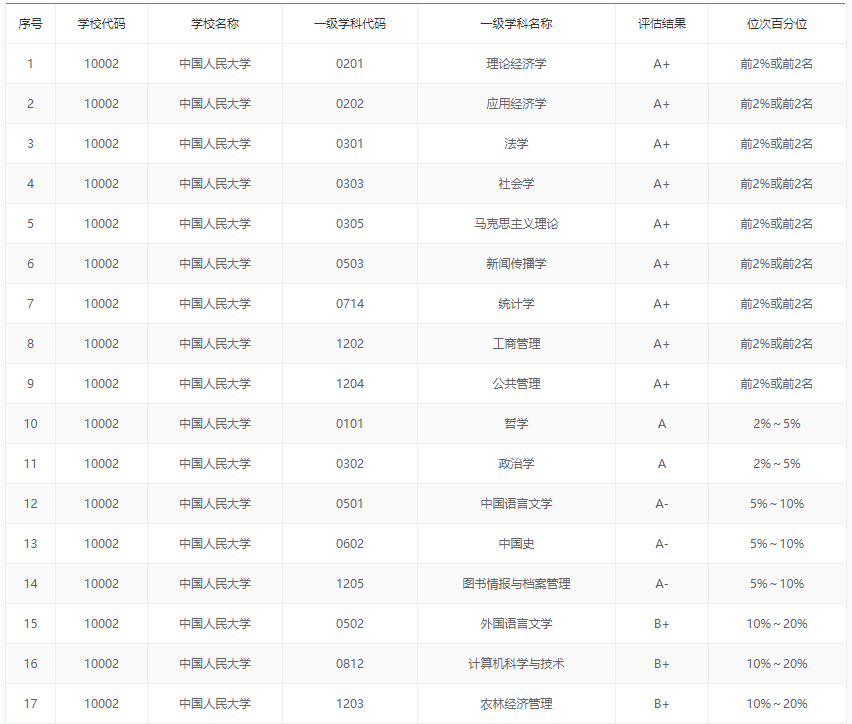
Task: Select the 理论经济学 subject cell
Action: coord(516,64)
